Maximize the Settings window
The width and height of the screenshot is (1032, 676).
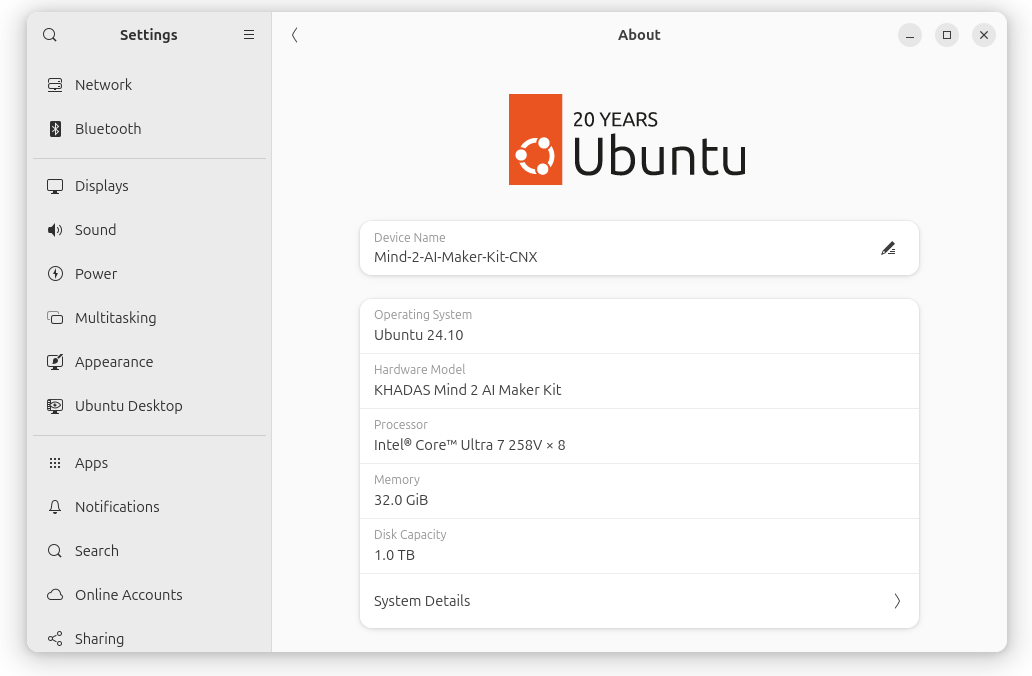pos(947,35)
